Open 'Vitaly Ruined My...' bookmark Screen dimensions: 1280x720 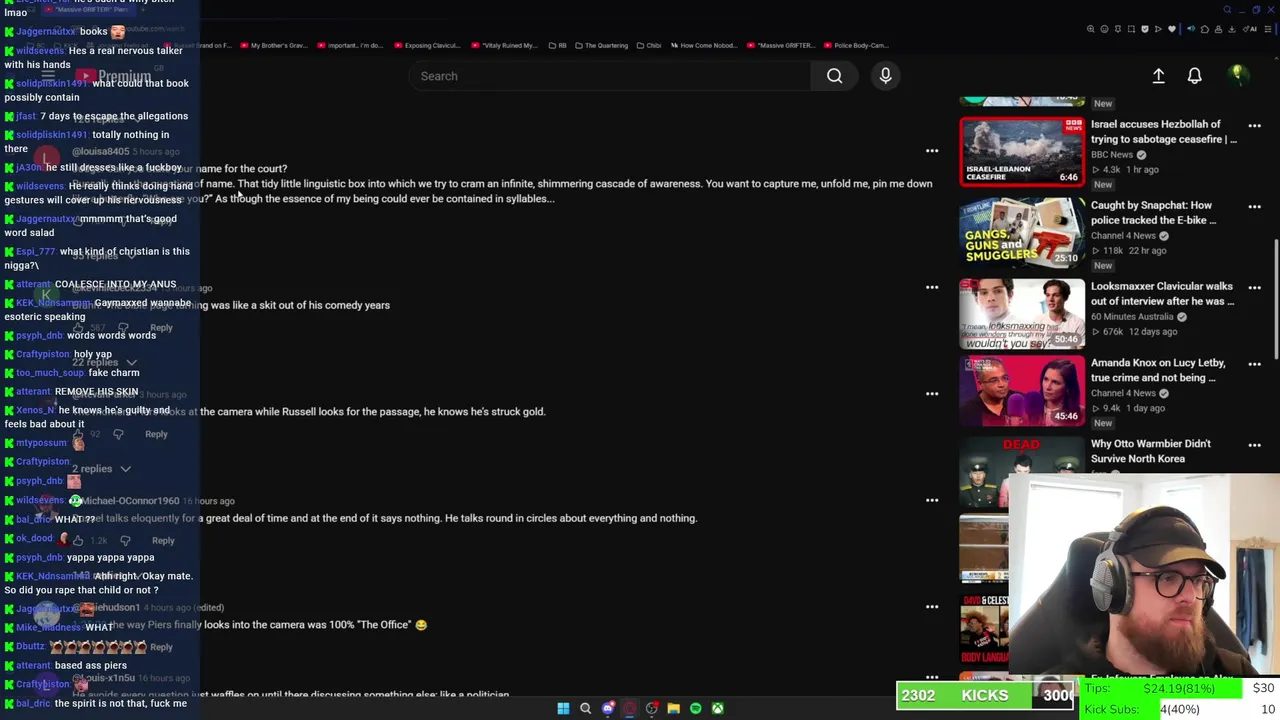[x=505, y=45]
